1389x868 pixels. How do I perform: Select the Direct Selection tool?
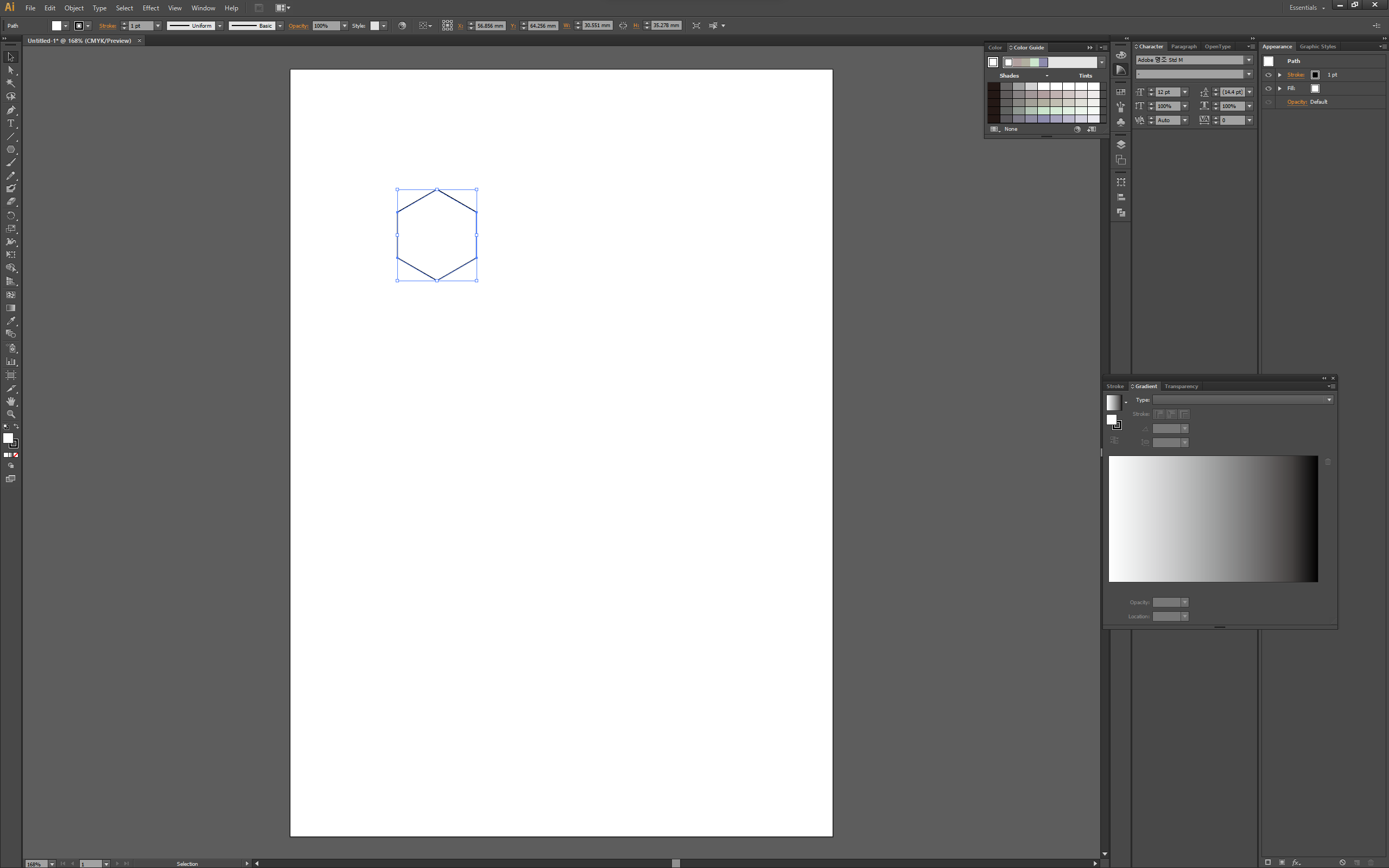pyautogui.click(x=10, y=70)
